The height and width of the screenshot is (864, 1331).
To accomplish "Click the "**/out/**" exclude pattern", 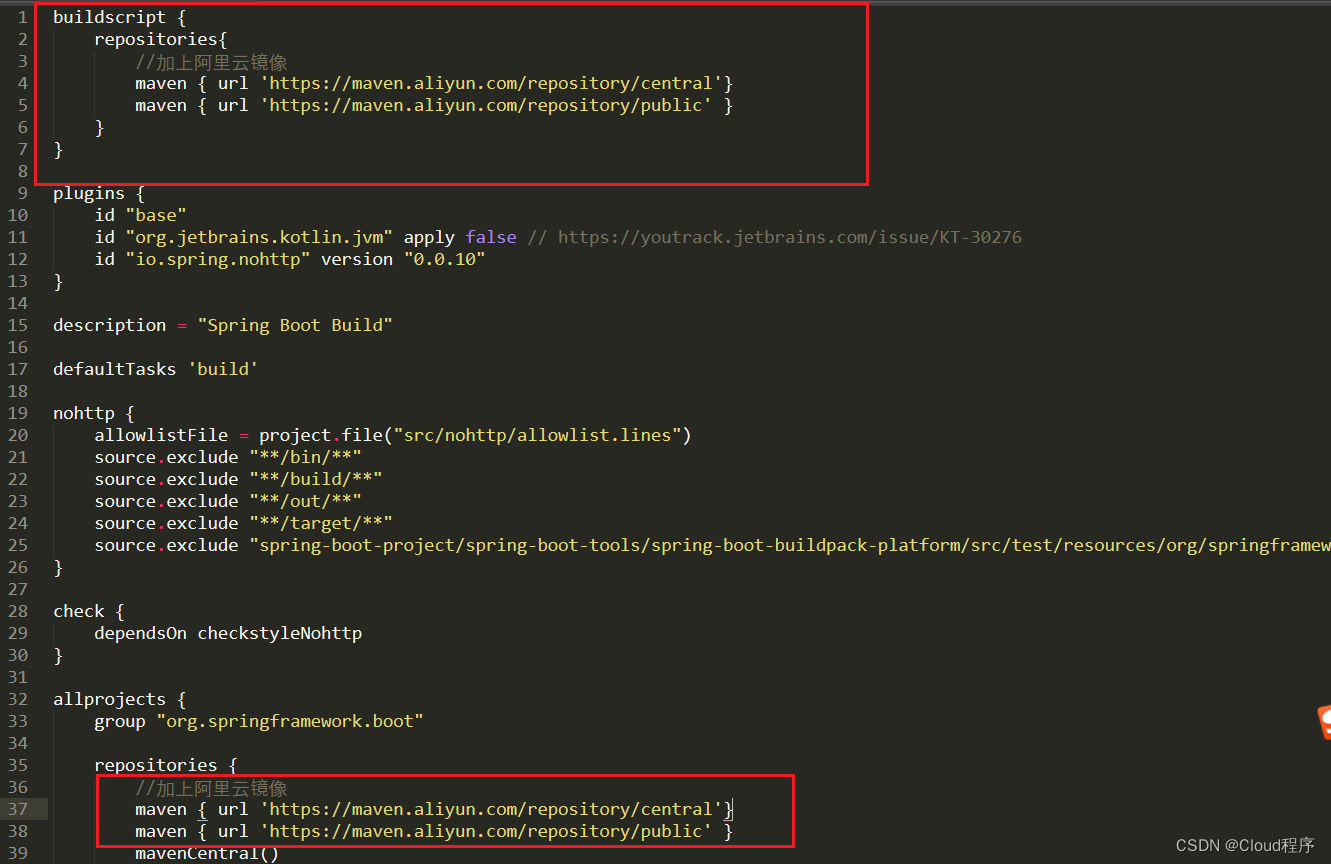I will point(305,501).
